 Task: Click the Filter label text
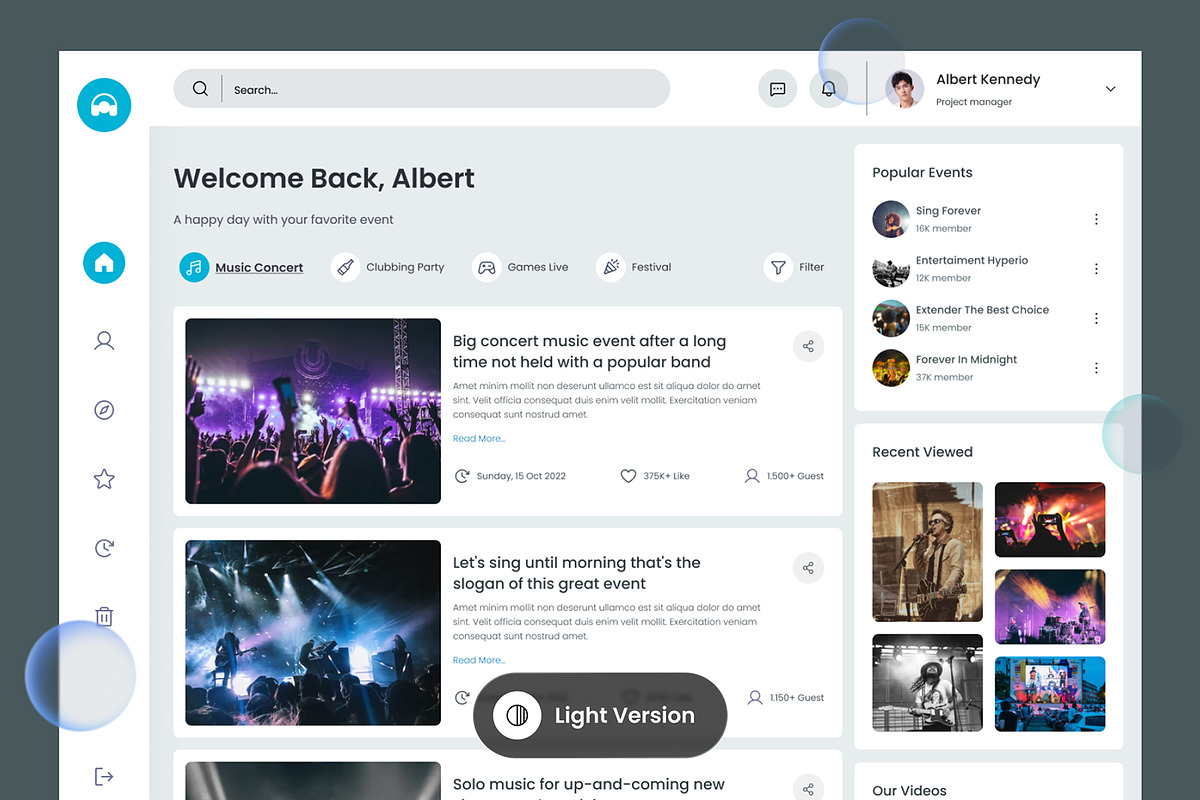coord(812,267)
